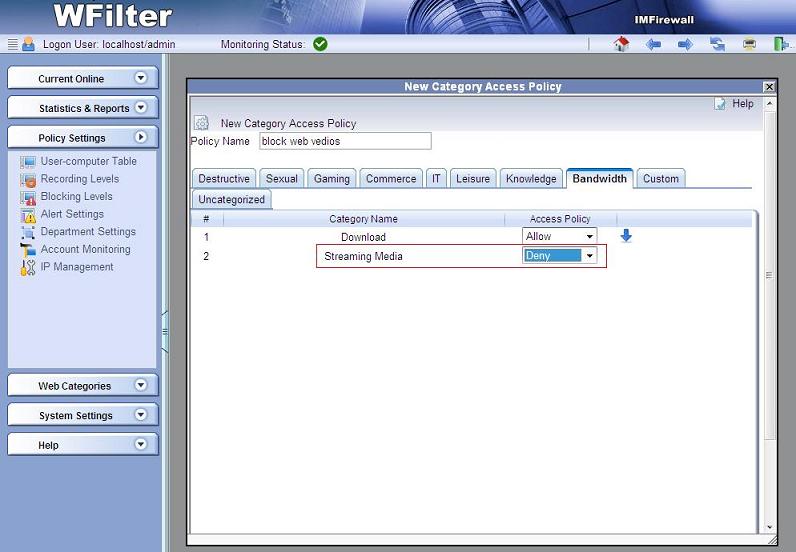The image size is (796, 552).
Task: Switch to the Leisure tab
Action: click(x=473, y=179)
